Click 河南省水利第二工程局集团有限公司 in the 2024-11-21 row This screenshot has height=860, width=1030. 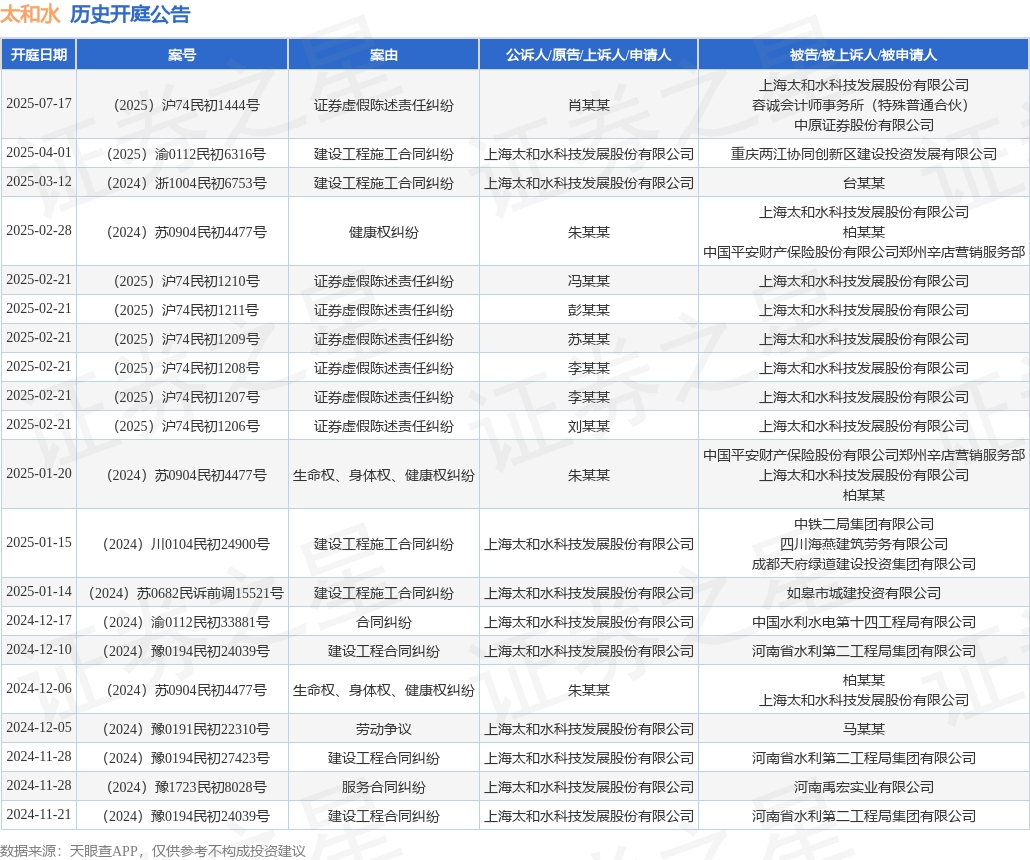coord(864,816)
